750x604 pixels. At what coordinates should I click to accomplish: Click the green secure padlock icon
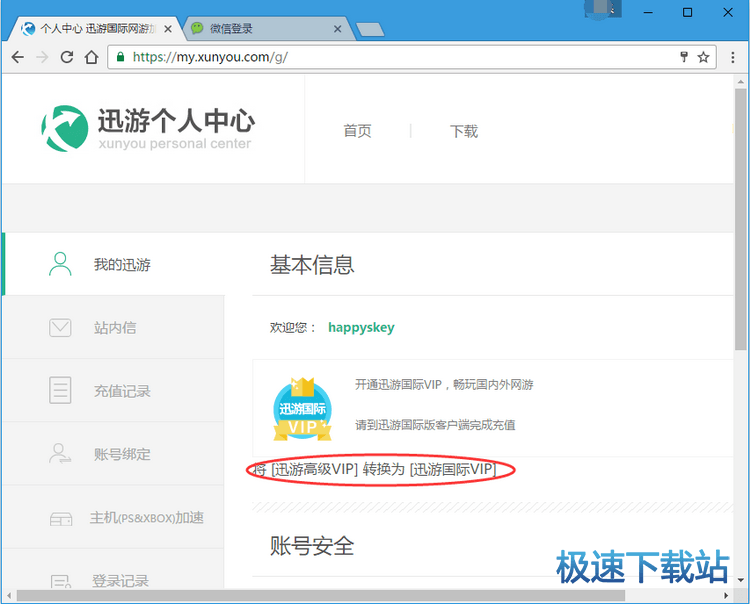121,57
